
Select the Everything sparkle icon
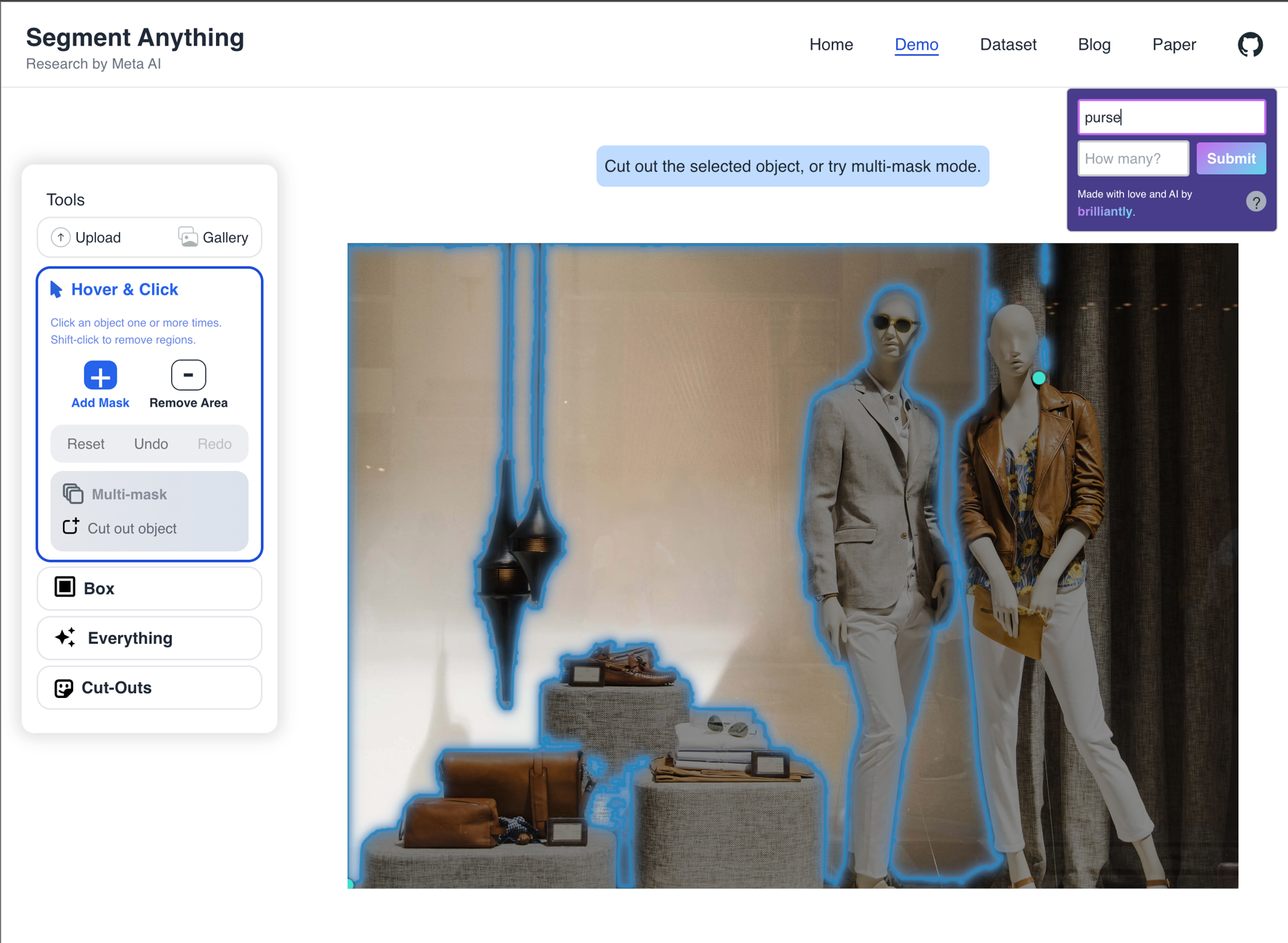click(x=65, y=638)
